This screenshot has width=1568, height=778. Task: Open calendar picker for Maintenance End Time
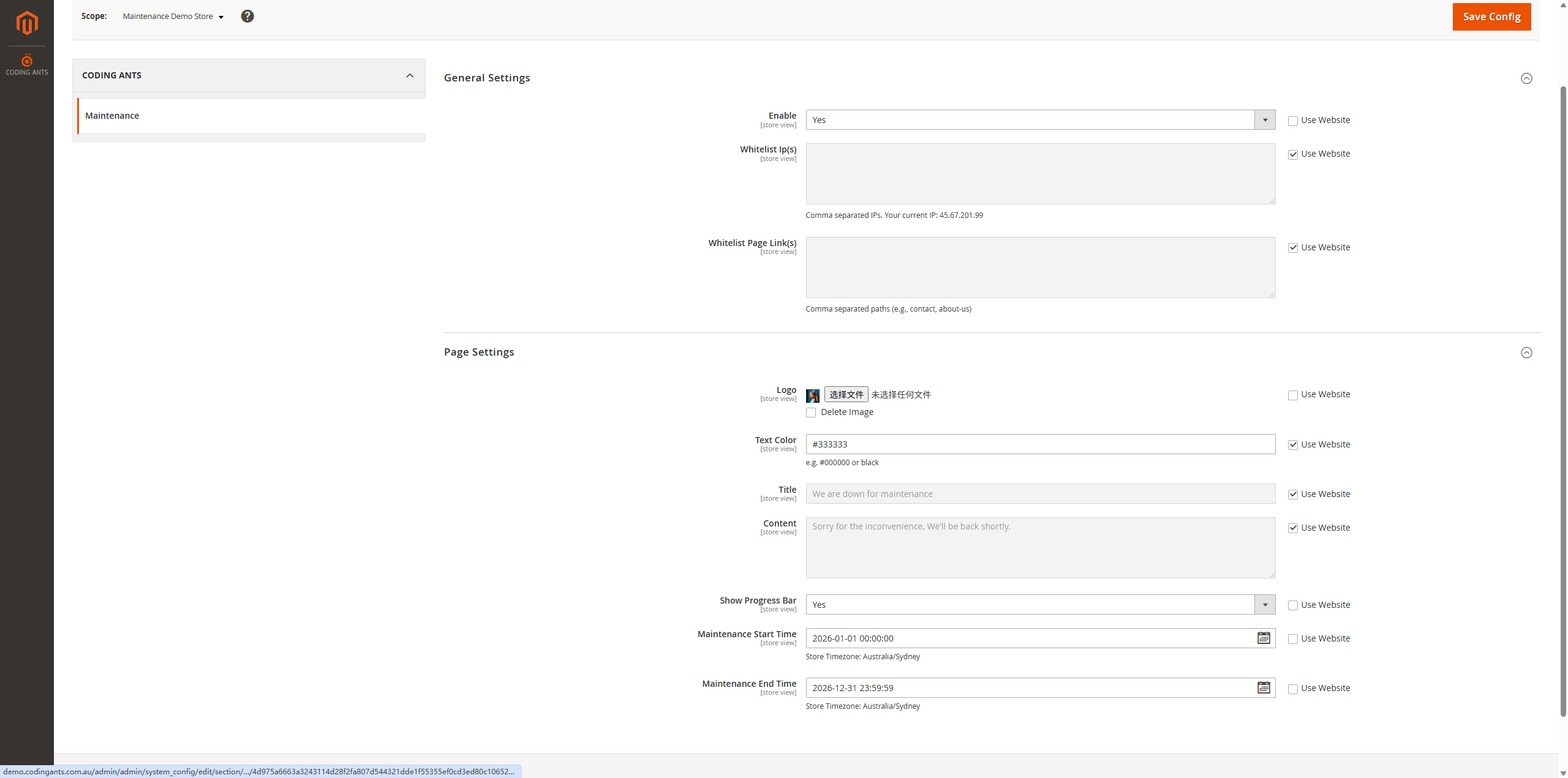click(1263, 687)
